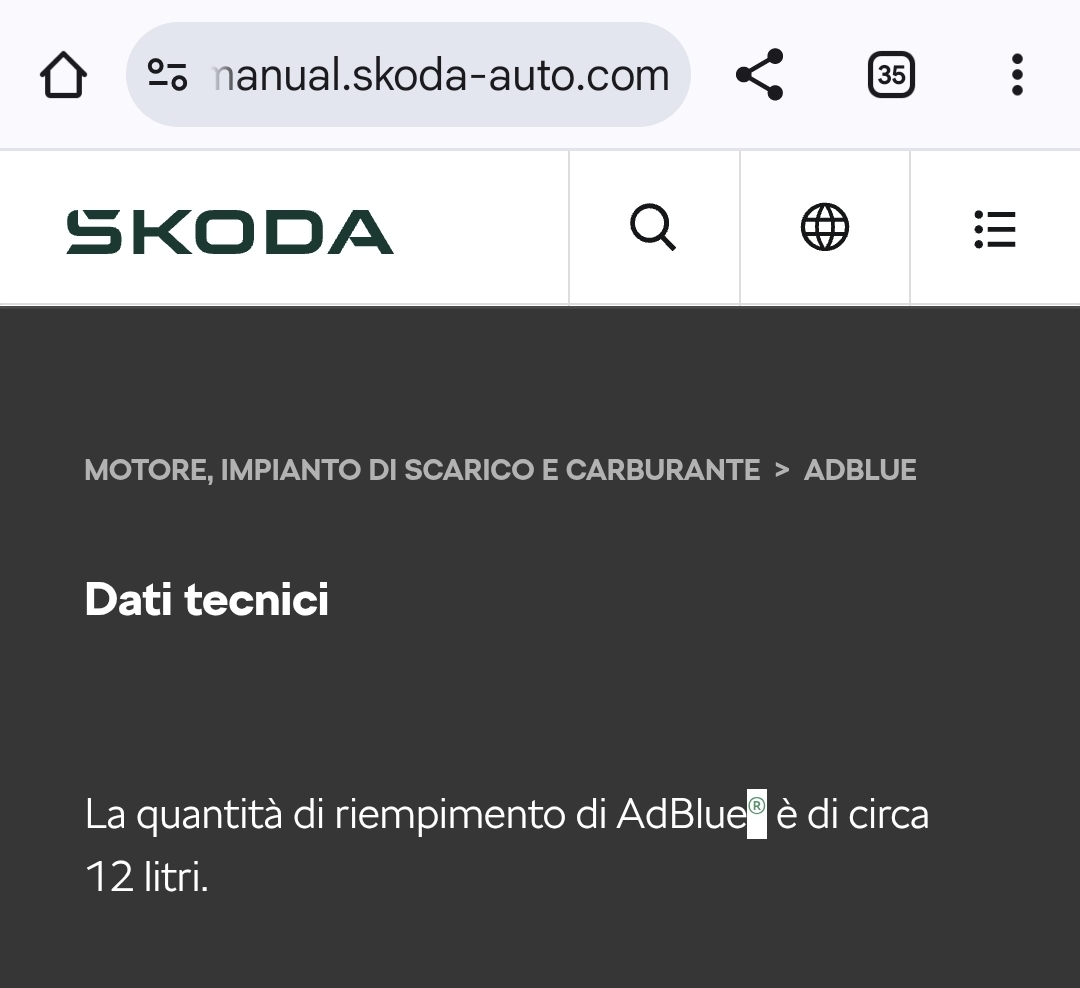Open table of contents list icon
This screenshot has width=1080, height=988.
(995, 229)
